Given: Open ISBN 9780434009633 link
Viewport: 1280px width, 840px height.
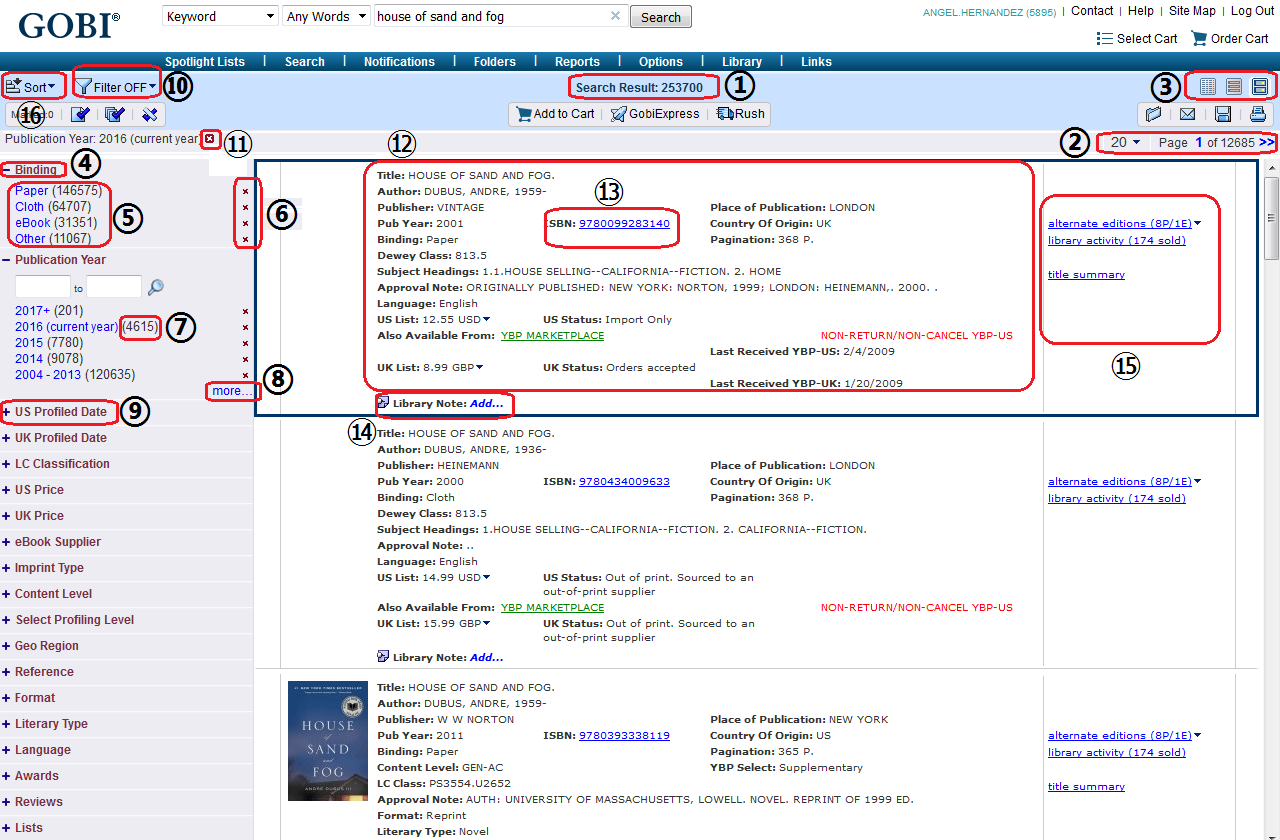Looking at the screenshot, I should coord(624,481).
